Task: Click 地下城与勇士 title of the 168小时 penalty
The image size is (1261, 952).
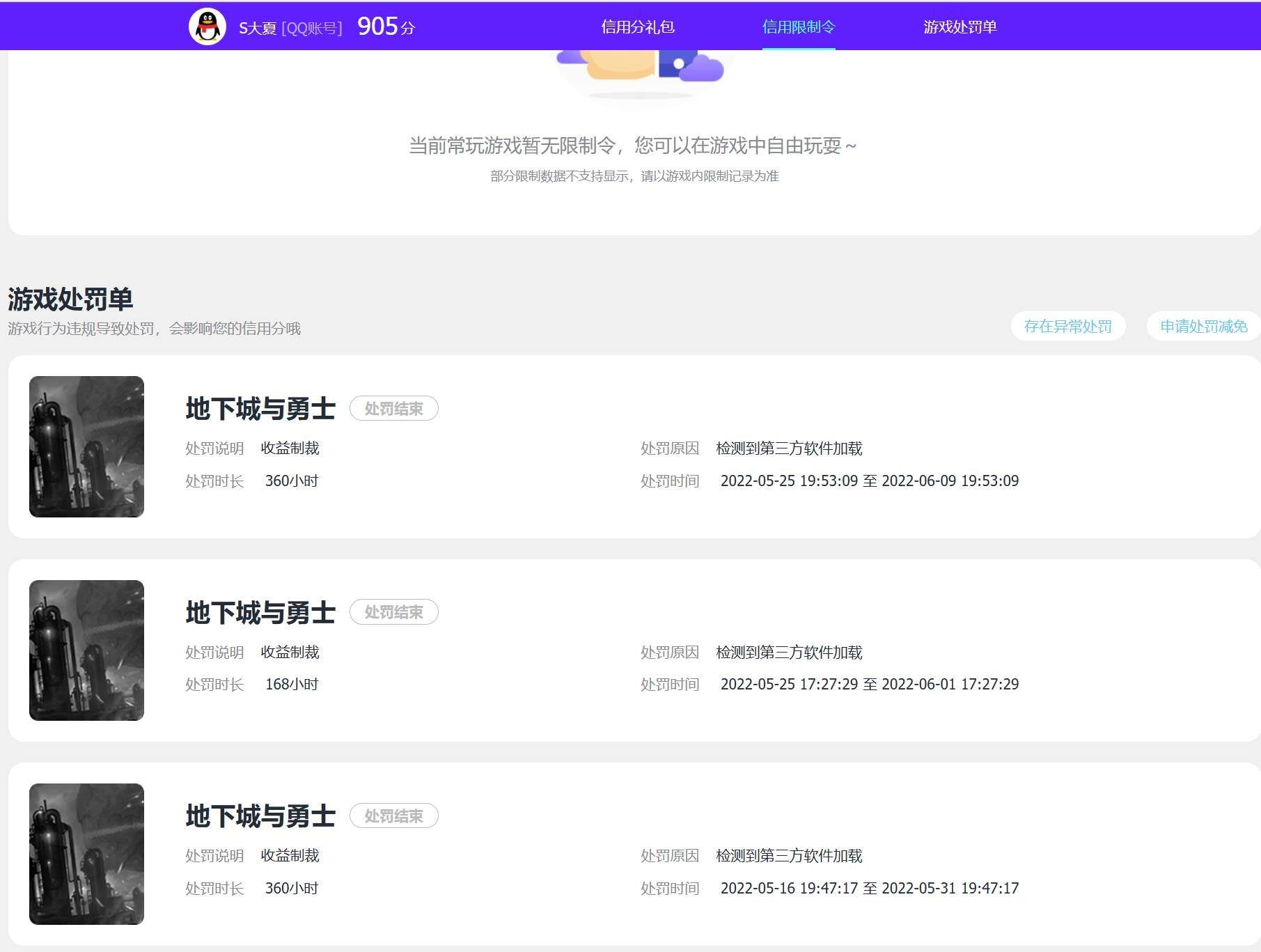Action: 260,613
